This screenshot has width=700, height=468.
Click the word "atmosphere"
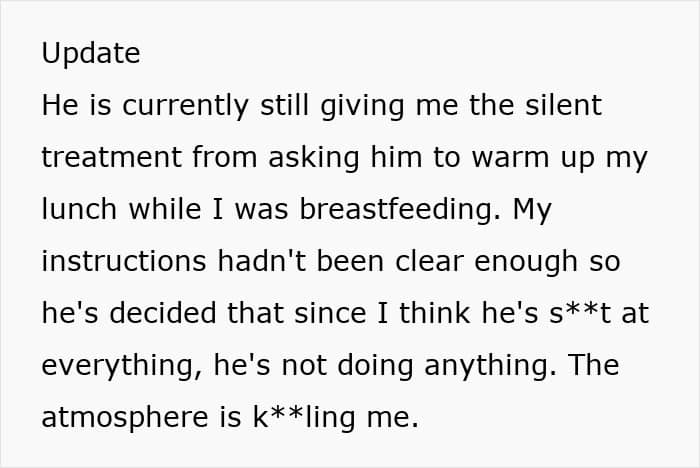pos(125,418)
